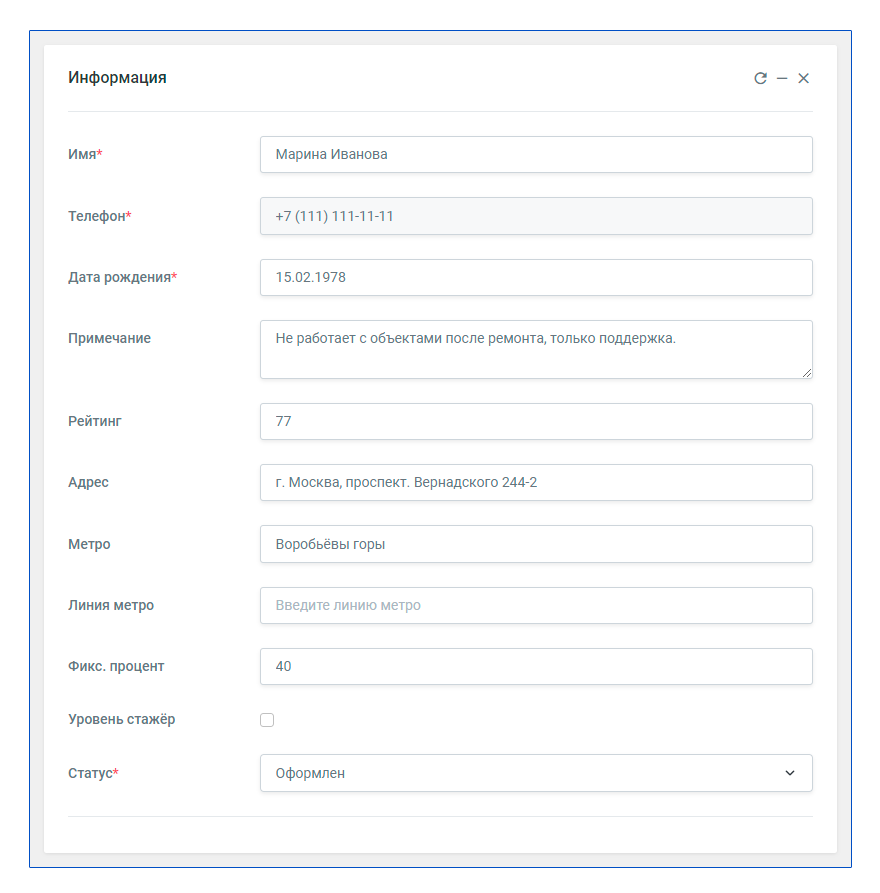Select the Метро field Воробьёвы горы
Screen dimensions: 880x893
coord(536,544)
